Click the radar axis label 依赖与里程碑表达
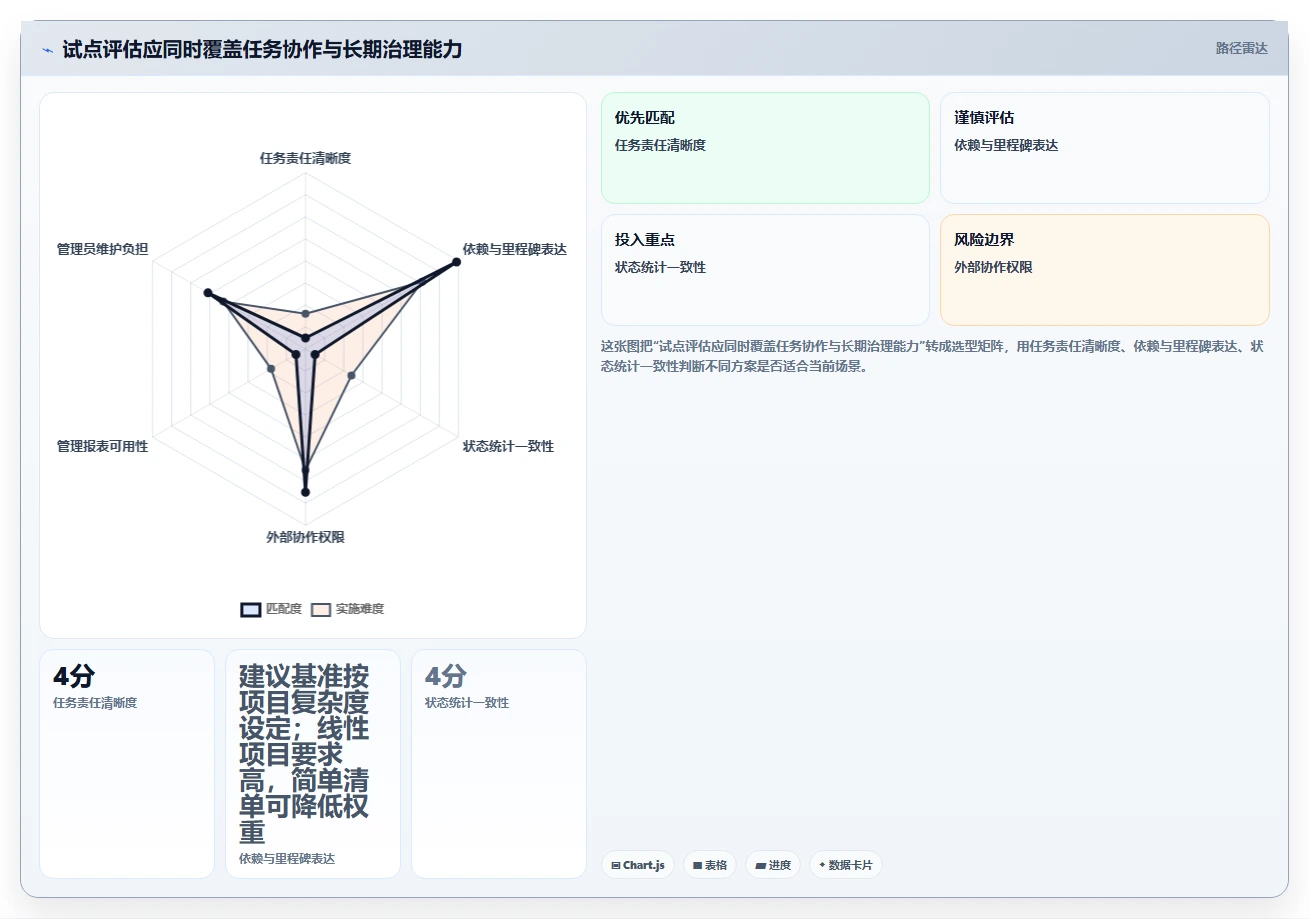Image resolution: width=1309 pixels, height=919 pixels. (514, 249)
